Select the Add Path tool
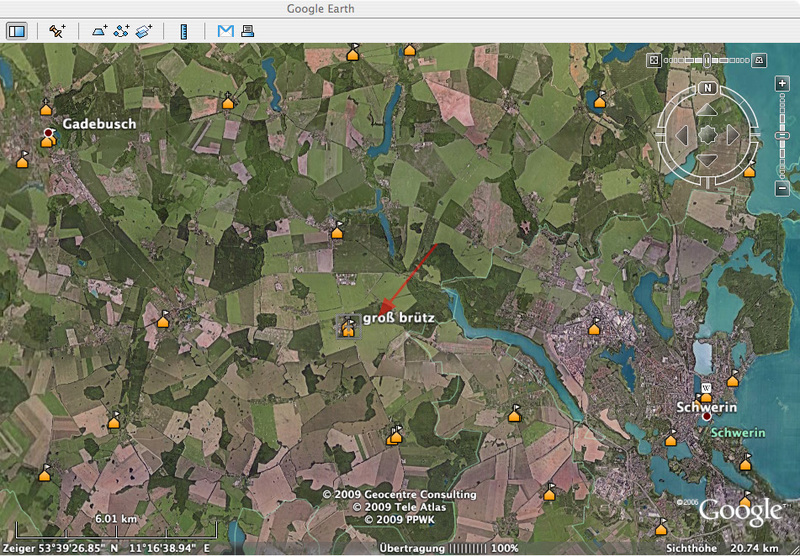Viewport: 800px width, 556px height. [x=122, y=31]
